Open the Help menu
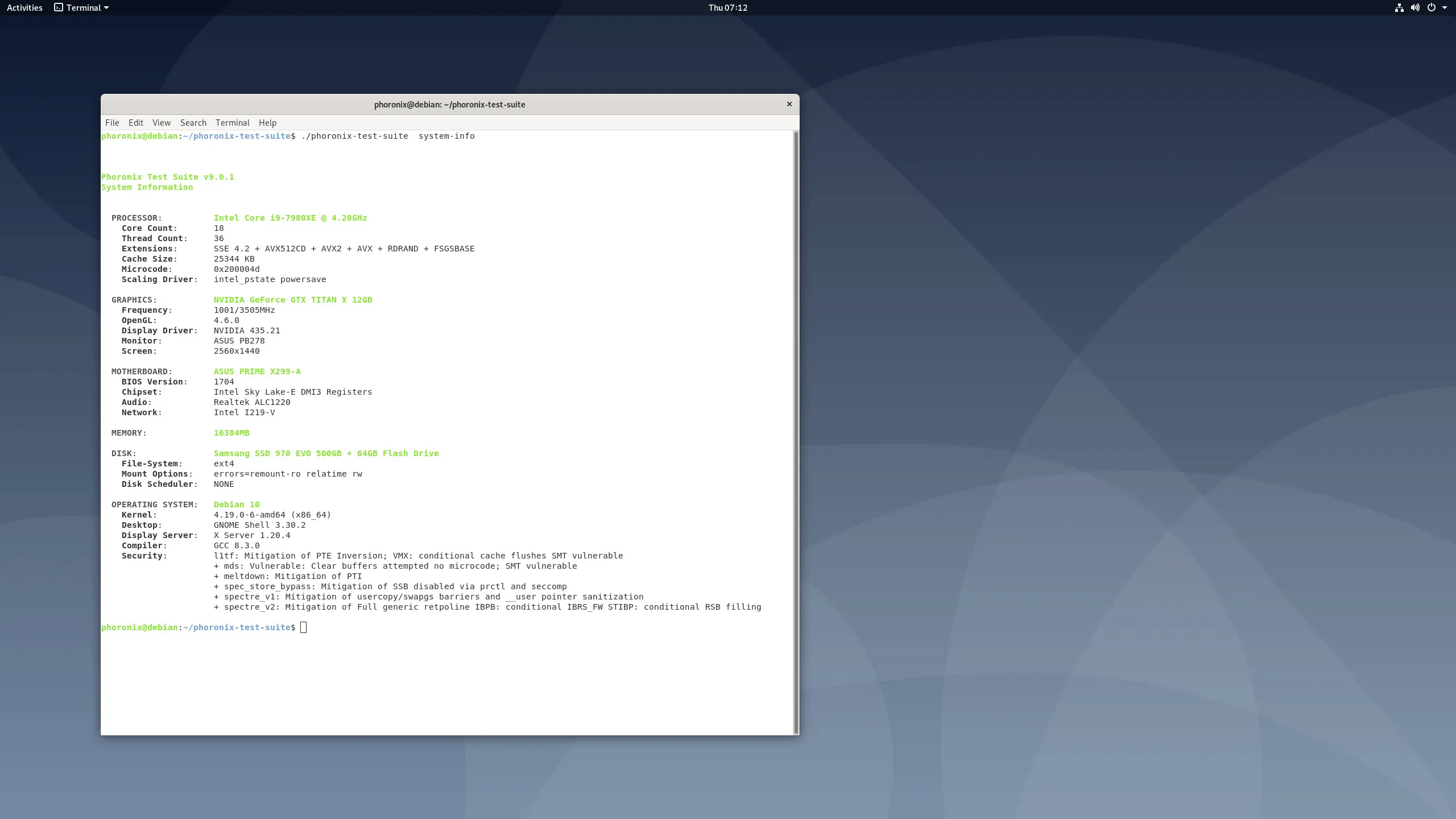This screenshot has width=1456, height=819. 267,123
